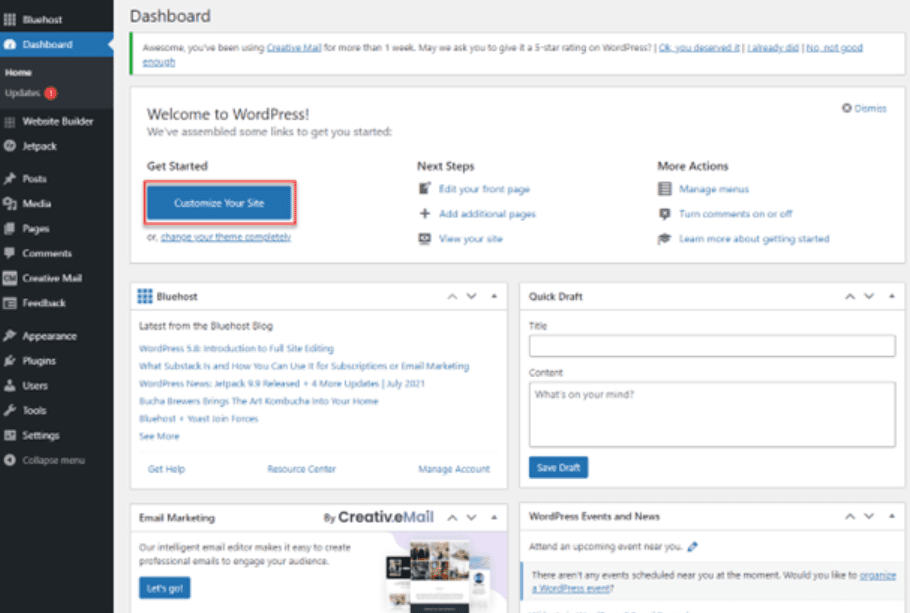Click the Quick Draft Title field

pos(712,346)
